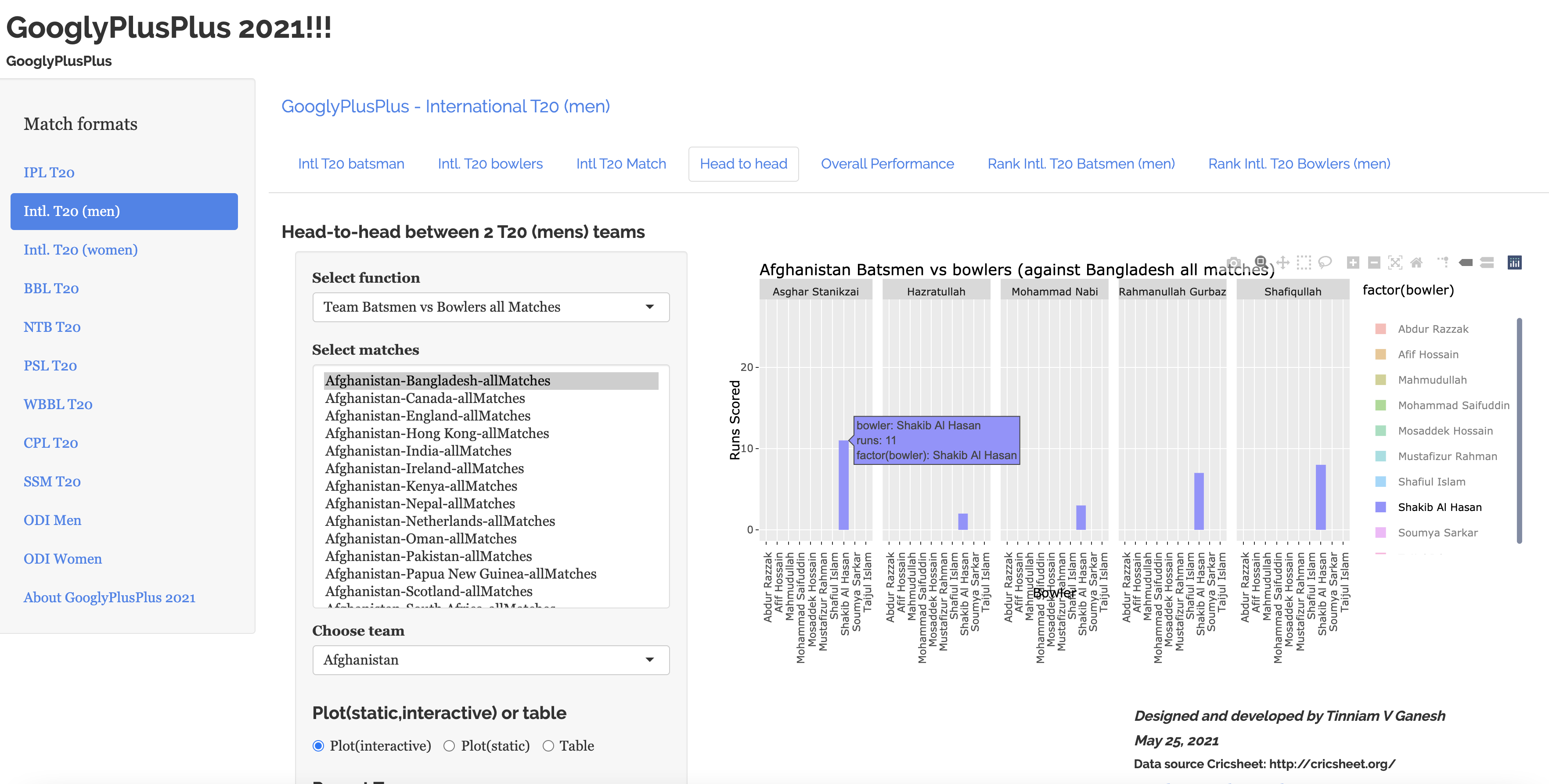Switch to Overall Performance tab

(x=887, y=164)
